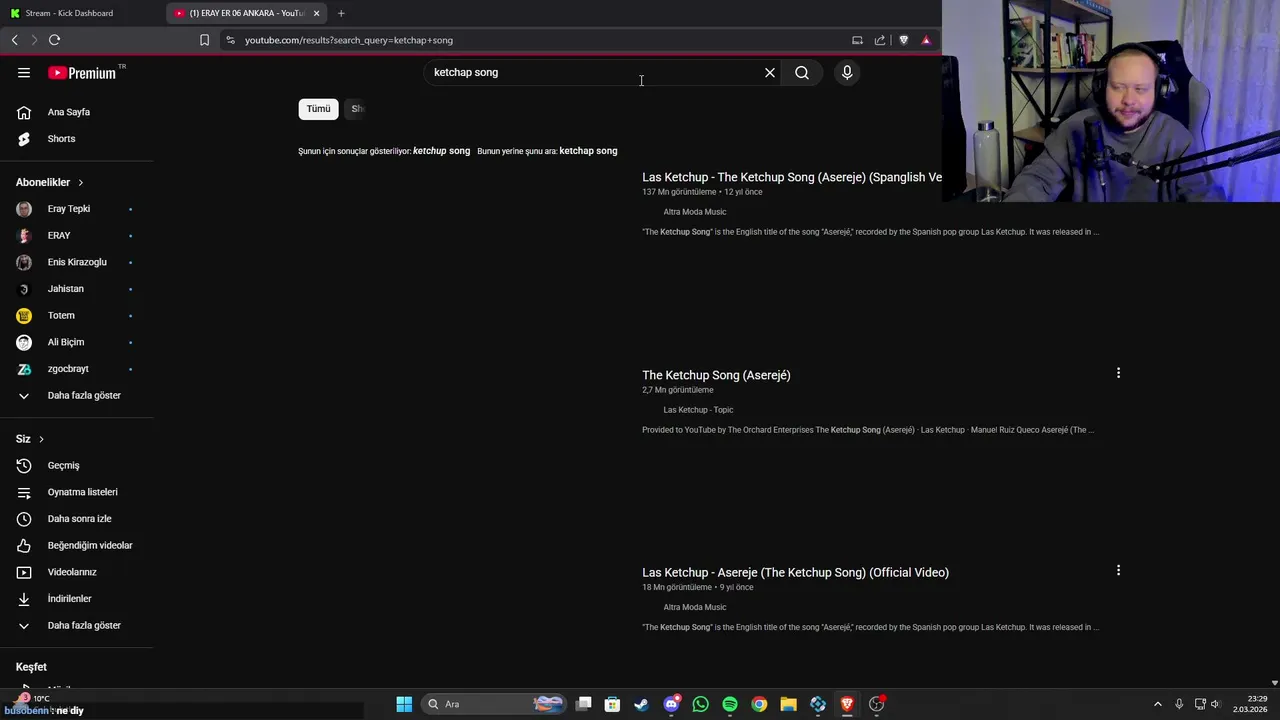Close the ERAY ER 06 ANKARA tab
This screenshot has height=720, width=1280.
316,13
